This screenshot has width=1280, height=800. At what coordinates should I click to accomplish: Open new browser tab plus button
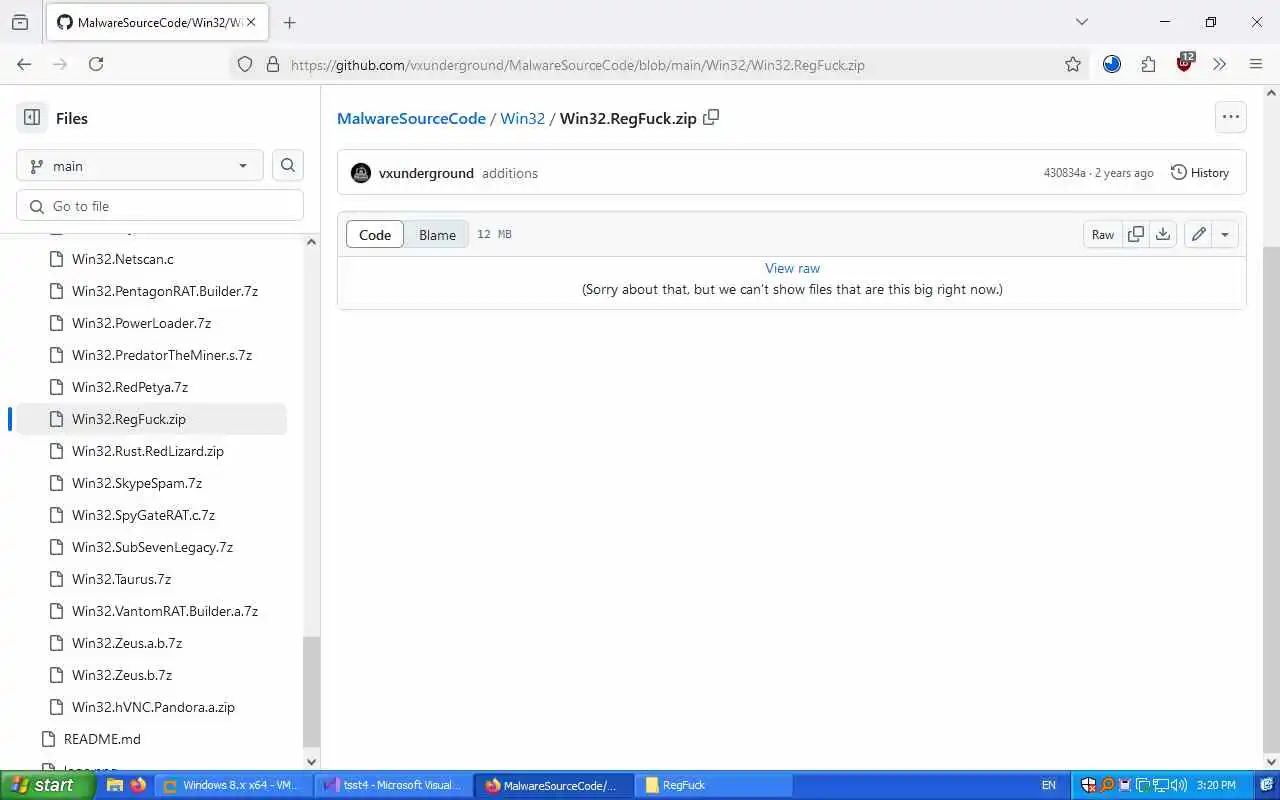pos(290,22)
